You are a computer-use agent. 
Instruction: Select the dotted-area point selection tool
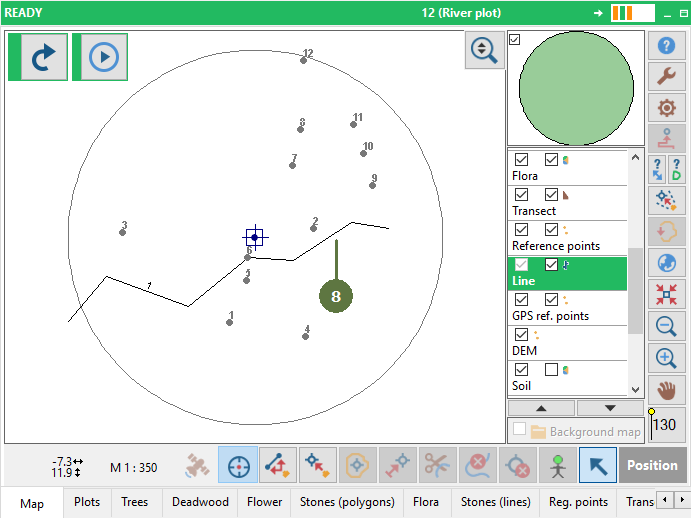(666, 201)
